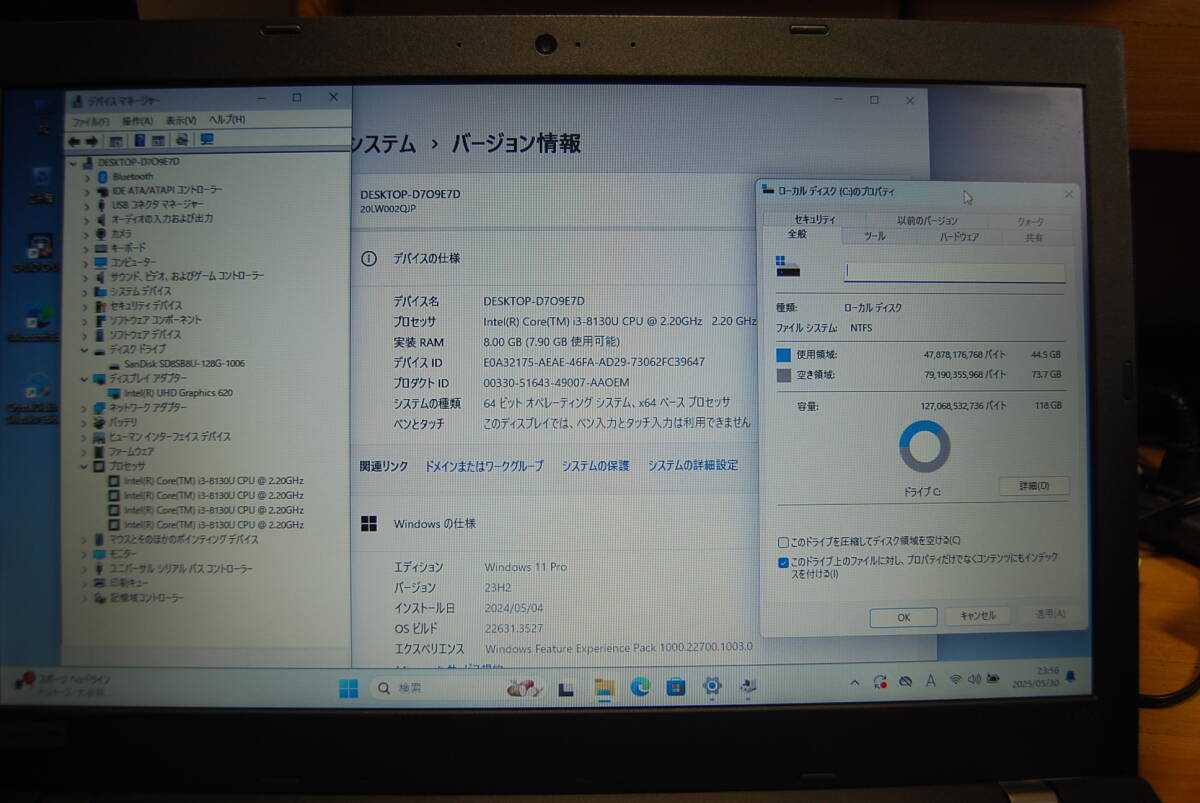Click the 詳細(D) button
The image size is (1200, 803).
(x=1034, y=486)
